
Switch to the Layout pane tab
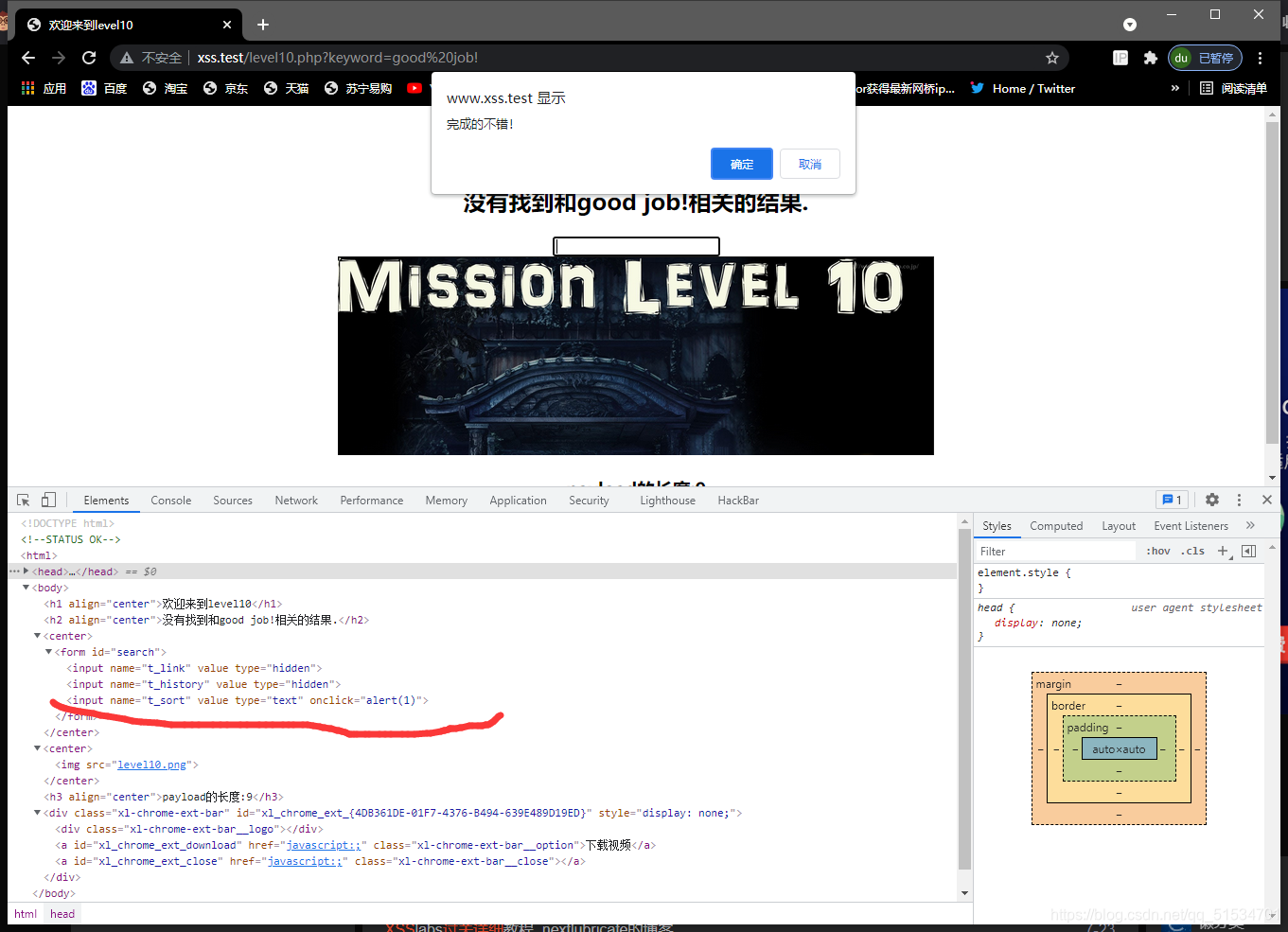pyautogui.click(x=1119, y=526)
